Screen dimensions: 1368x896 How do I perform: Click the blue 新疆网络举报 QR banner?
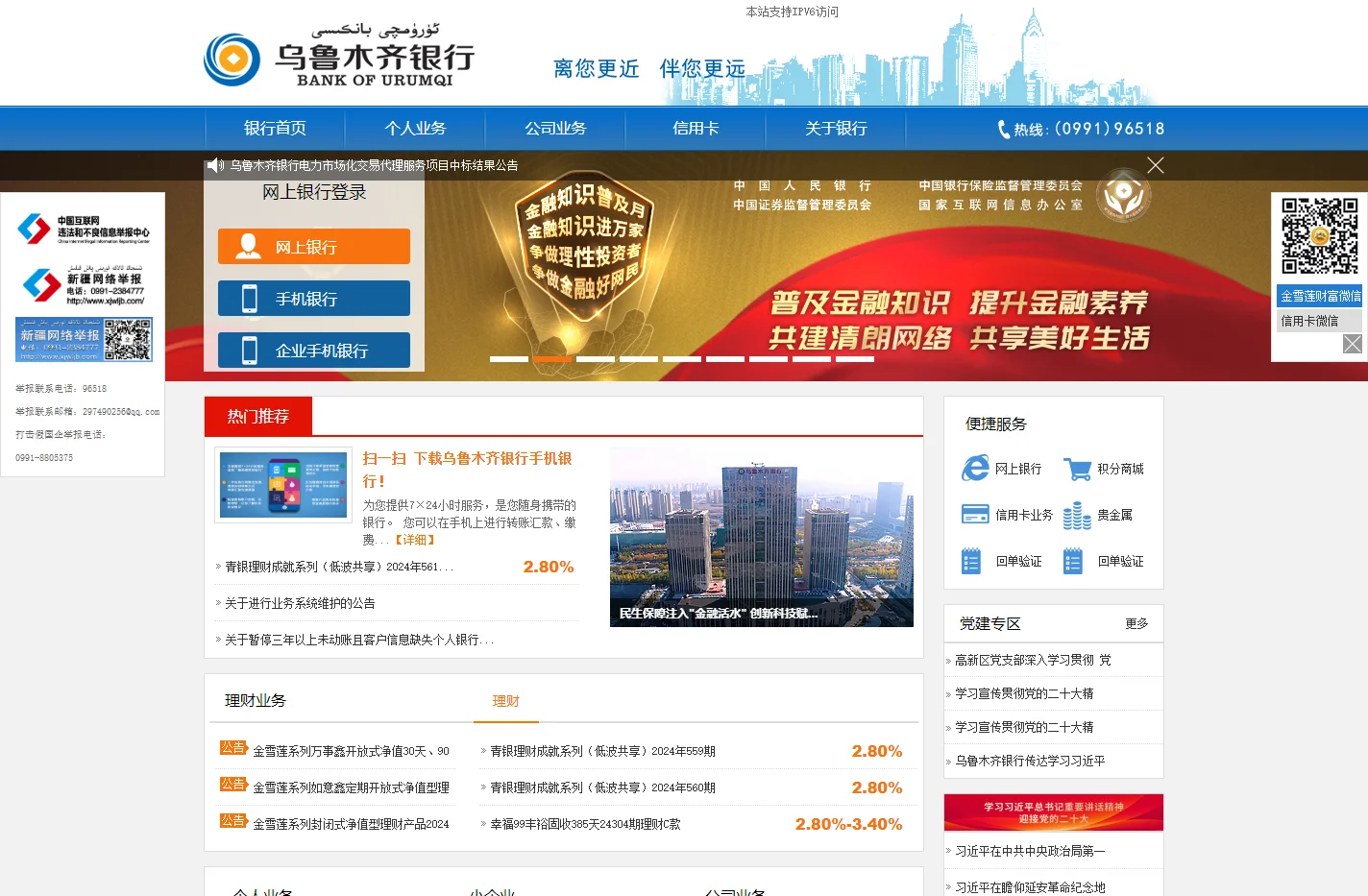[x=84, y=339]
